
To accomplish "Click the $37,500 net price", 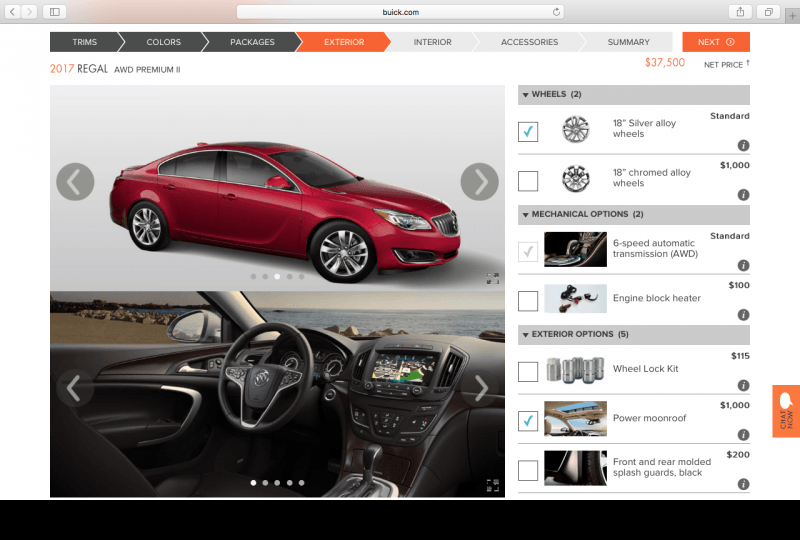I will (x=665, y=63).
